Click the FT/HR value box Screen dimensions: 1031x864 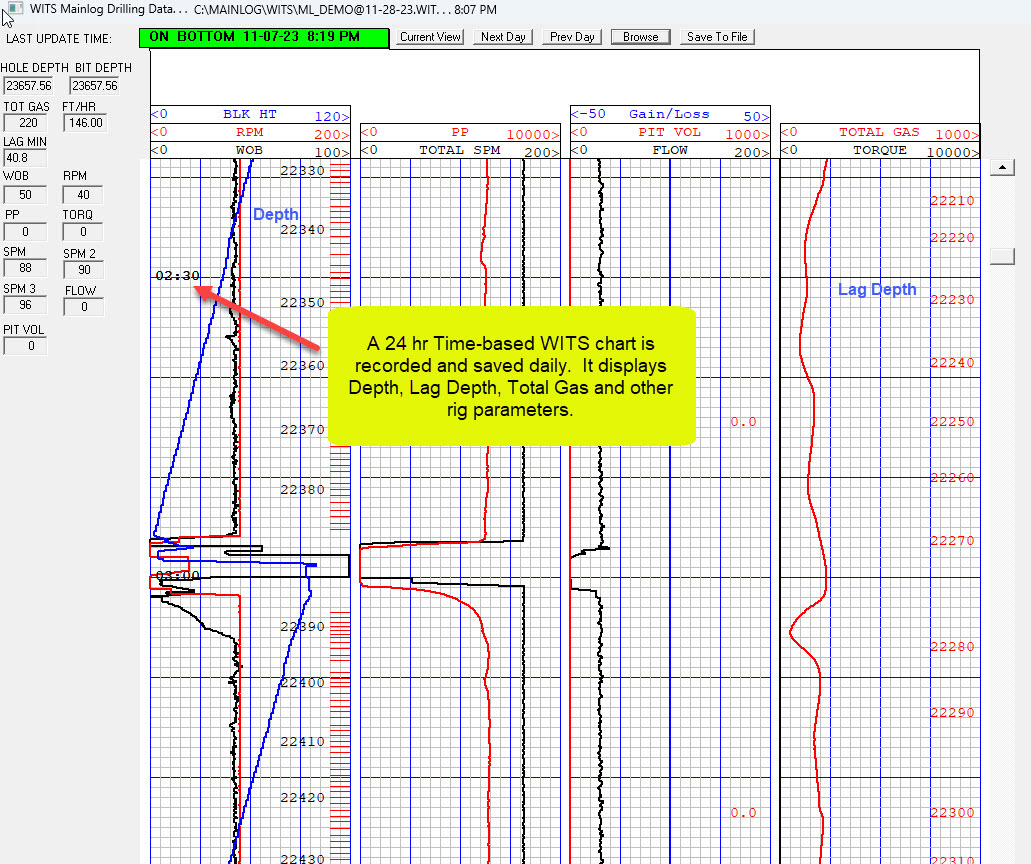pyautogui.click(x=84, y=123)
